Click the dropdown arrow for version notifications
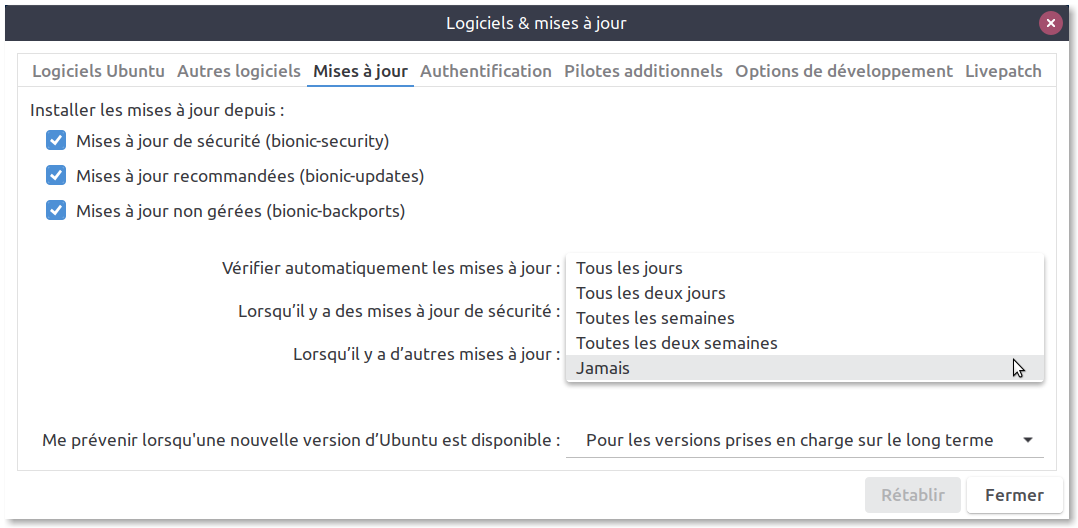 pos(1028,440)
